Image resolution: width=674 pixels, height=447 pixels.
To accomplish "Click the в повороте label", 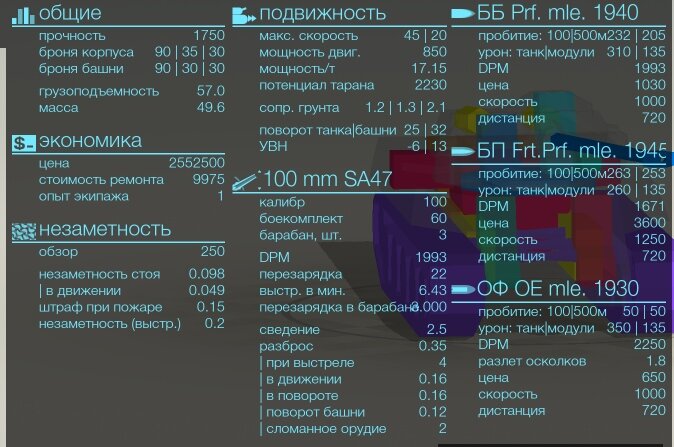I will 302,396.
